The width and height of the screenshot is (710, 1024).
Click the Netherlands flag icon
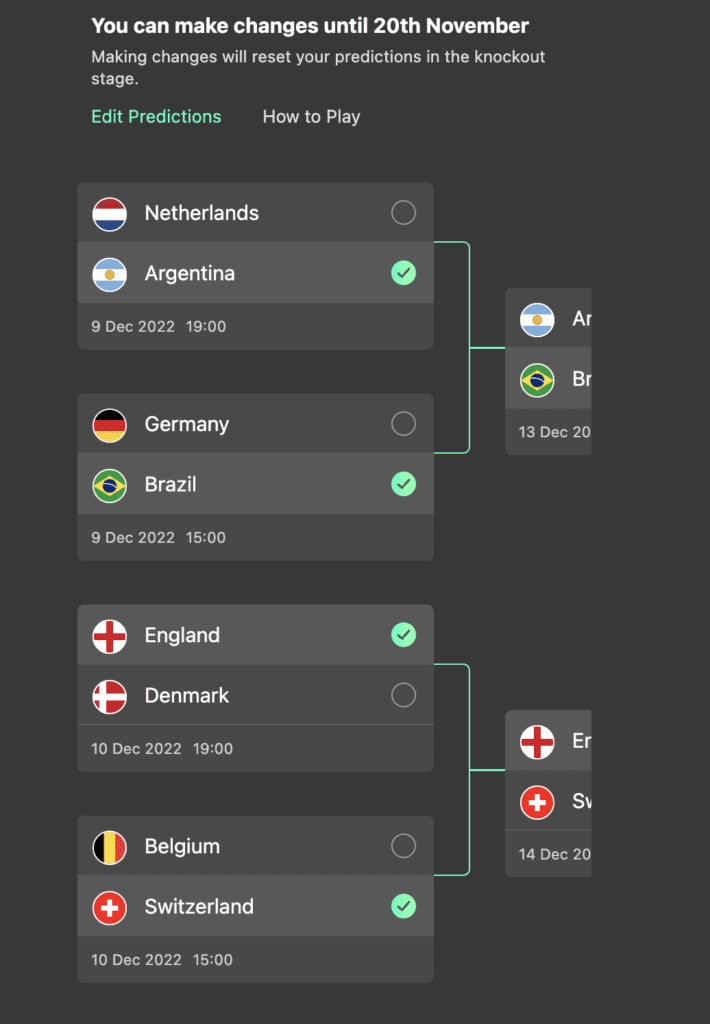click(110, 214)
